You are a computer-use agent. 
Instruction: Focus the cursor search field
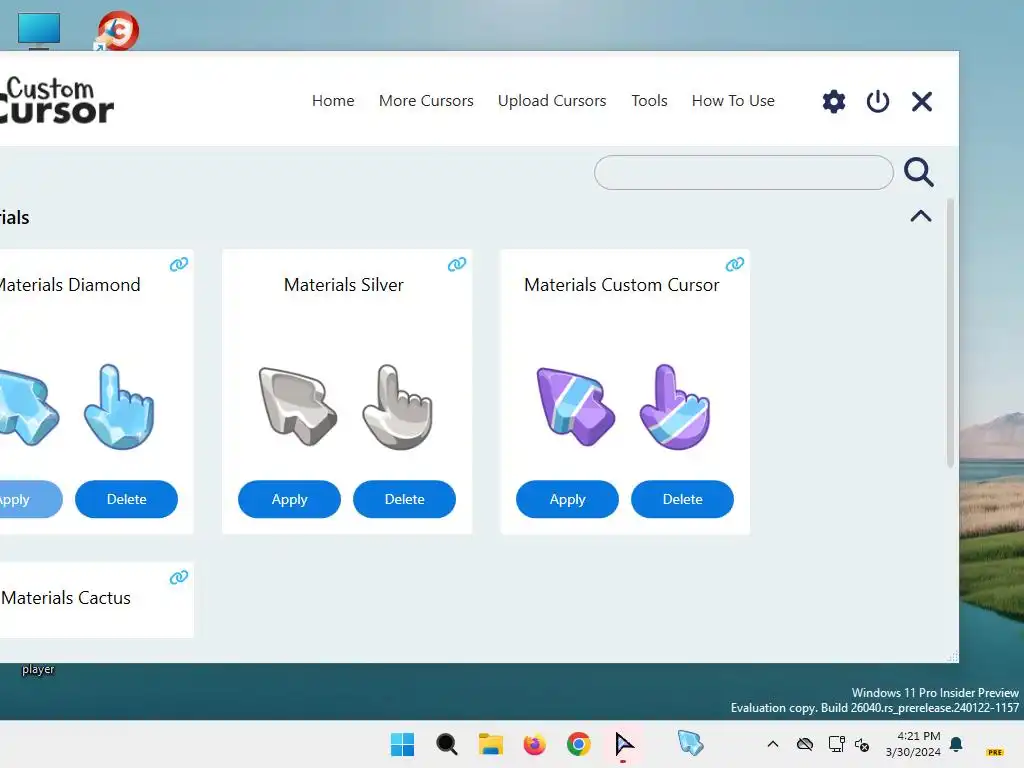tap(743, 172)
